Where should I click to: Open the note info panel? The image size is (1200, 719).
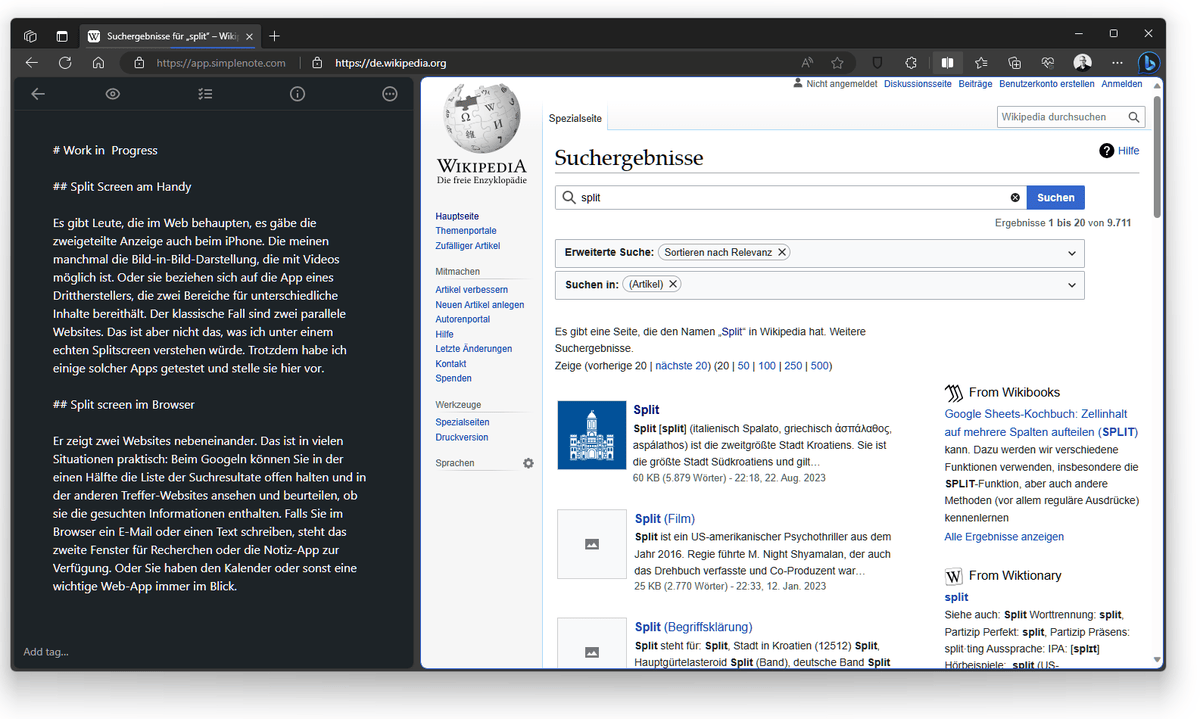[297, 93]
